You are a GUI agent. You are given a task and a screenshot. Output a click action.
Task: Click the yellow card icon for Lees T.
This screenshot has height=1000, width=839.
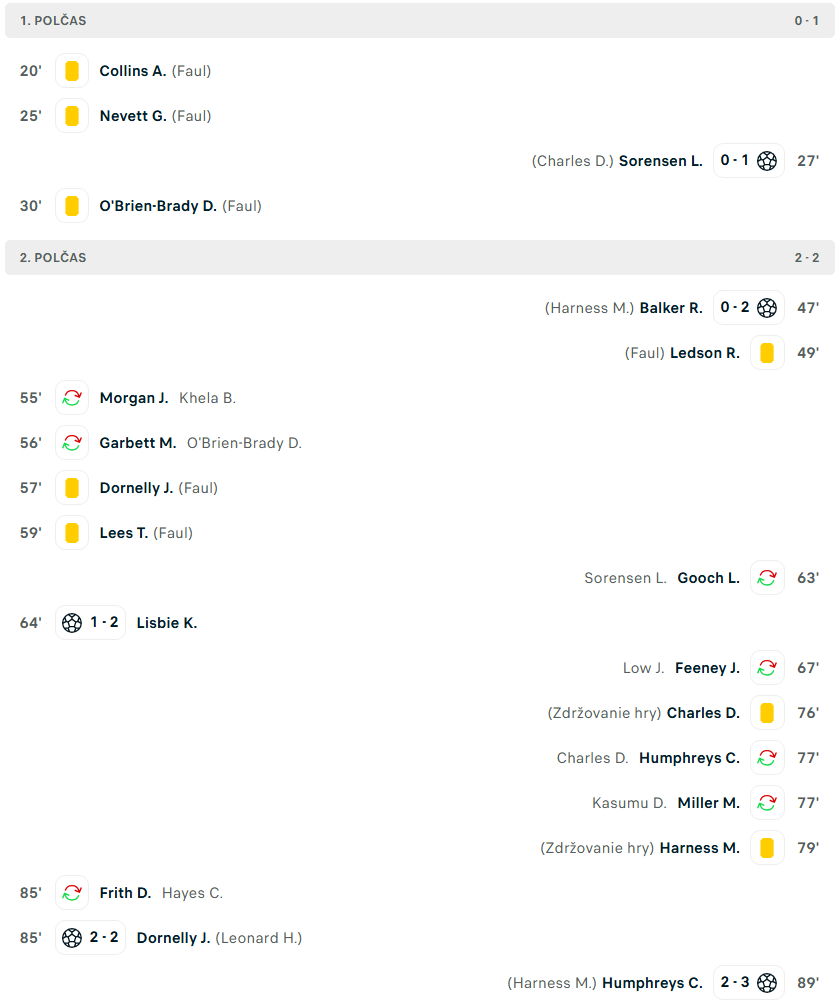coord(72,533)
